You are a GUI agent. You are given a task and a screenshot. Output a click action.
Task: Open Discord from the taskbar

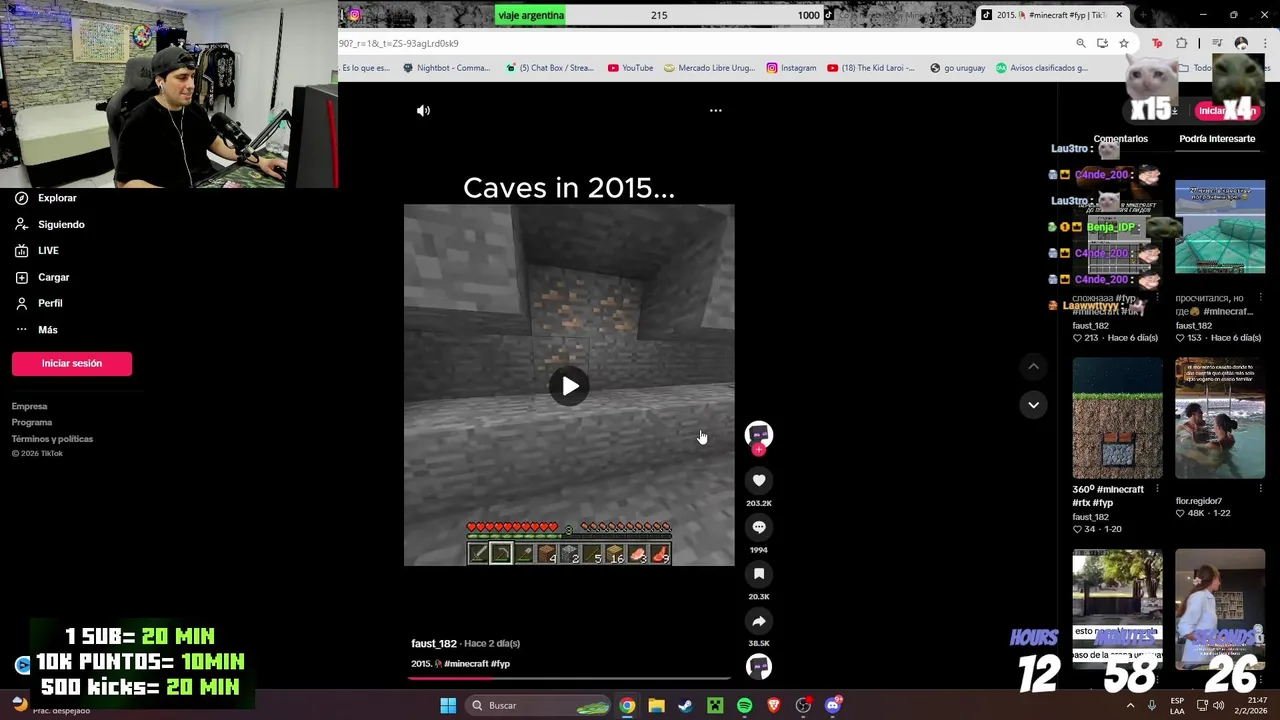tap(833, 706)
